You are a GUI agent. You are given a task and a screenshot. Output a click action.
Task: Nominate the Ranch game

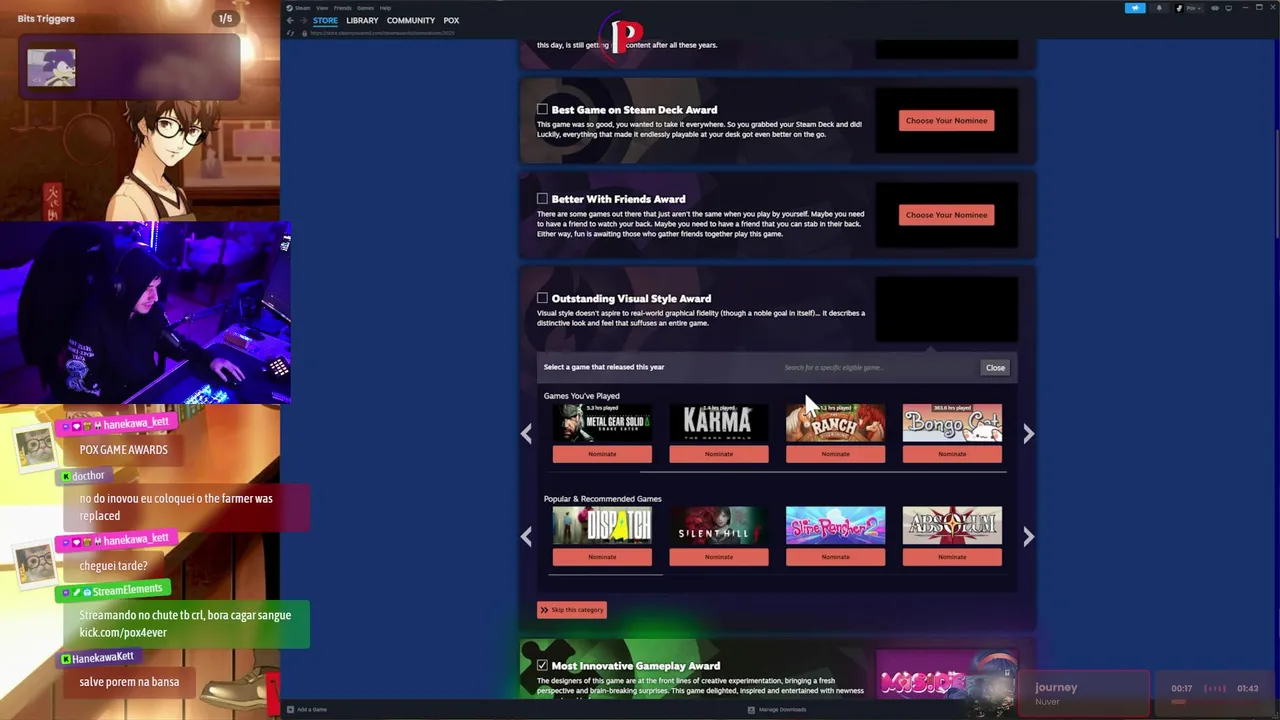coord(835,454)
